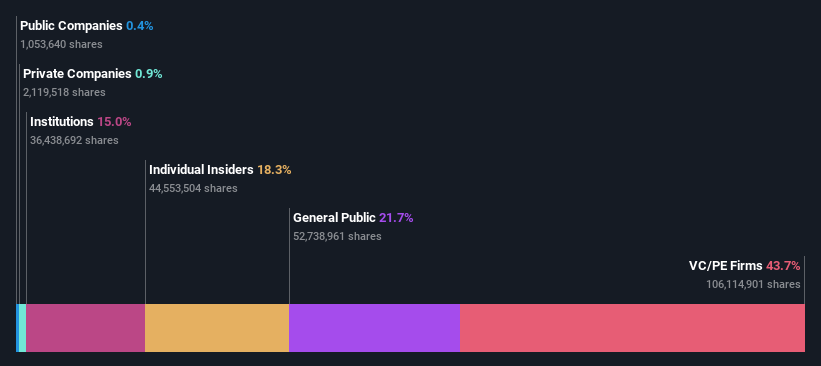Viewport: 821px width, 366px height.
Task: Select the General Public label
Action: click(335, 218)
